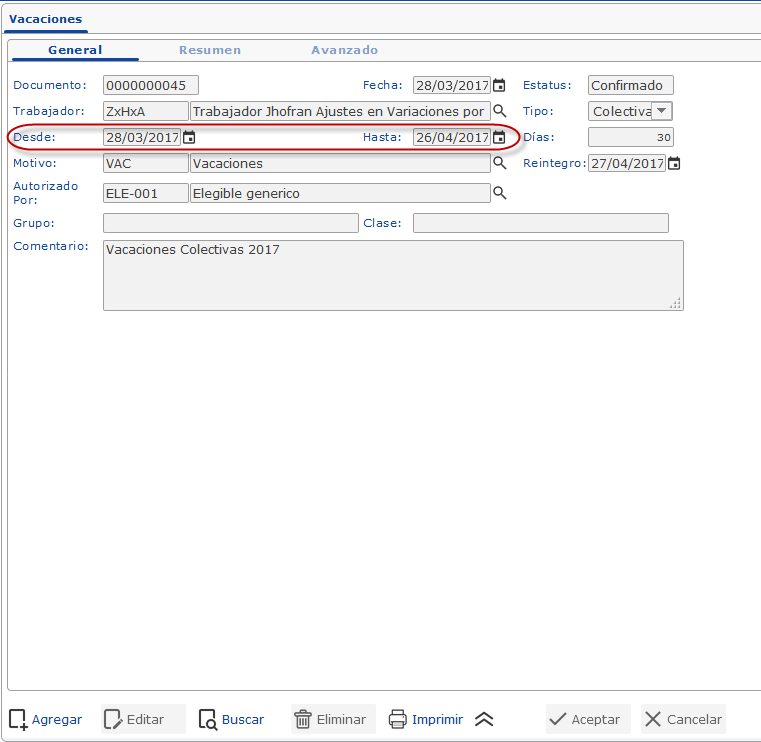761x742 pixels.
Task: Click the Aceptar button
Action: (x=587, y=719)
